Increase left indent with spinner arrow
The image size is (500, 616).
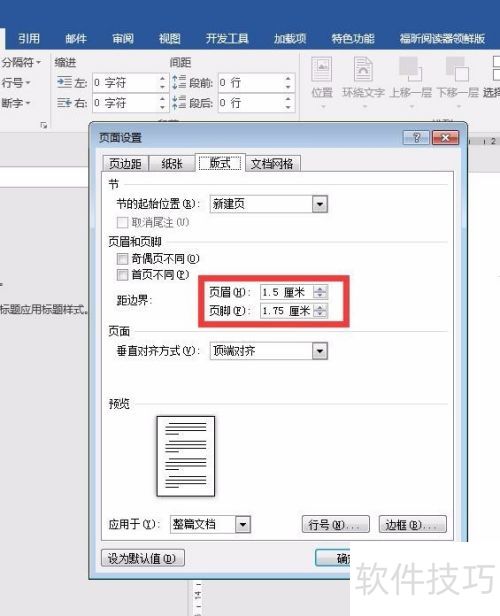pyautogui.click(x=163, y=78)
